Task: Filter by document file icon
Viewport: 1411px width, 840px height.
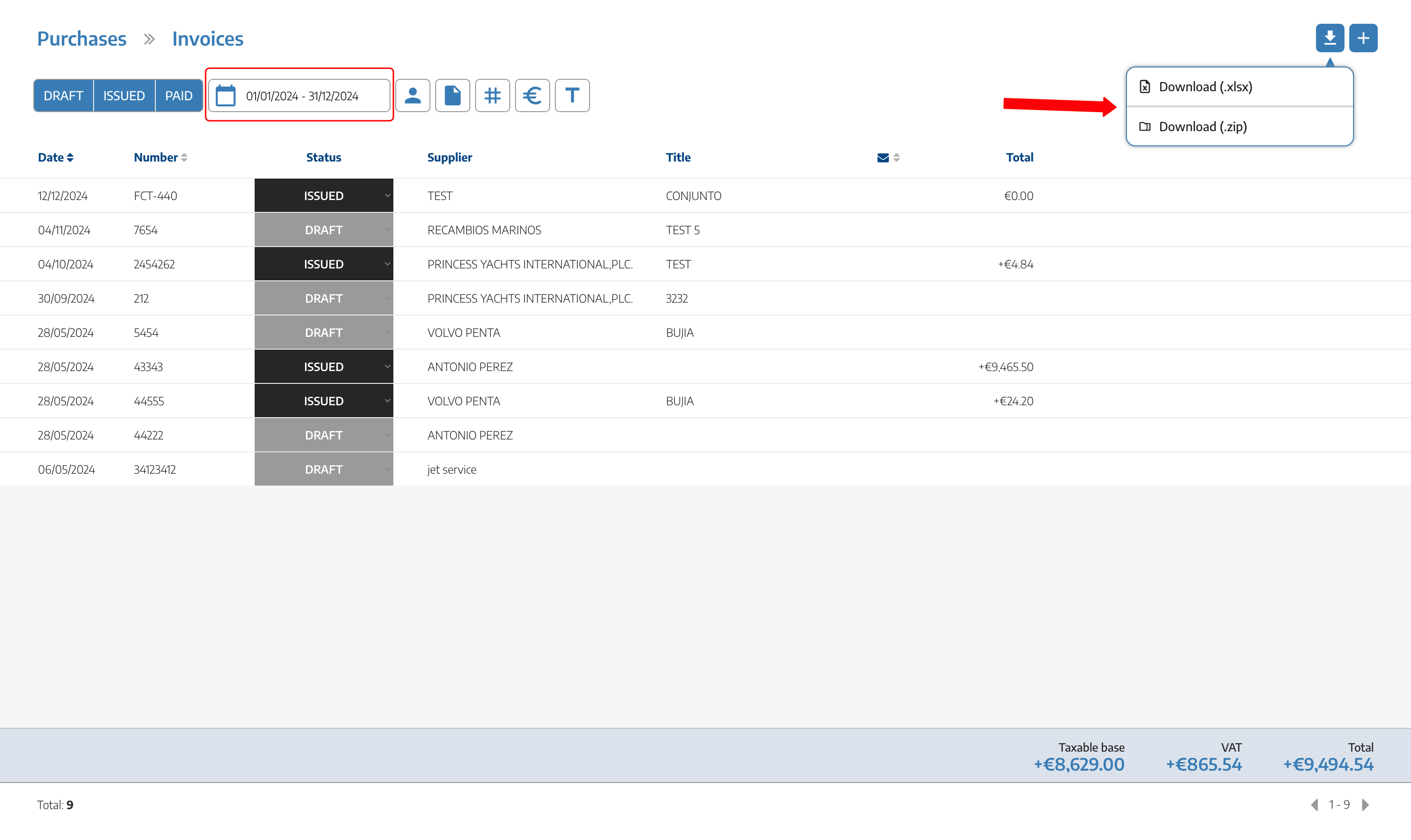Action: tap(453, 95)
